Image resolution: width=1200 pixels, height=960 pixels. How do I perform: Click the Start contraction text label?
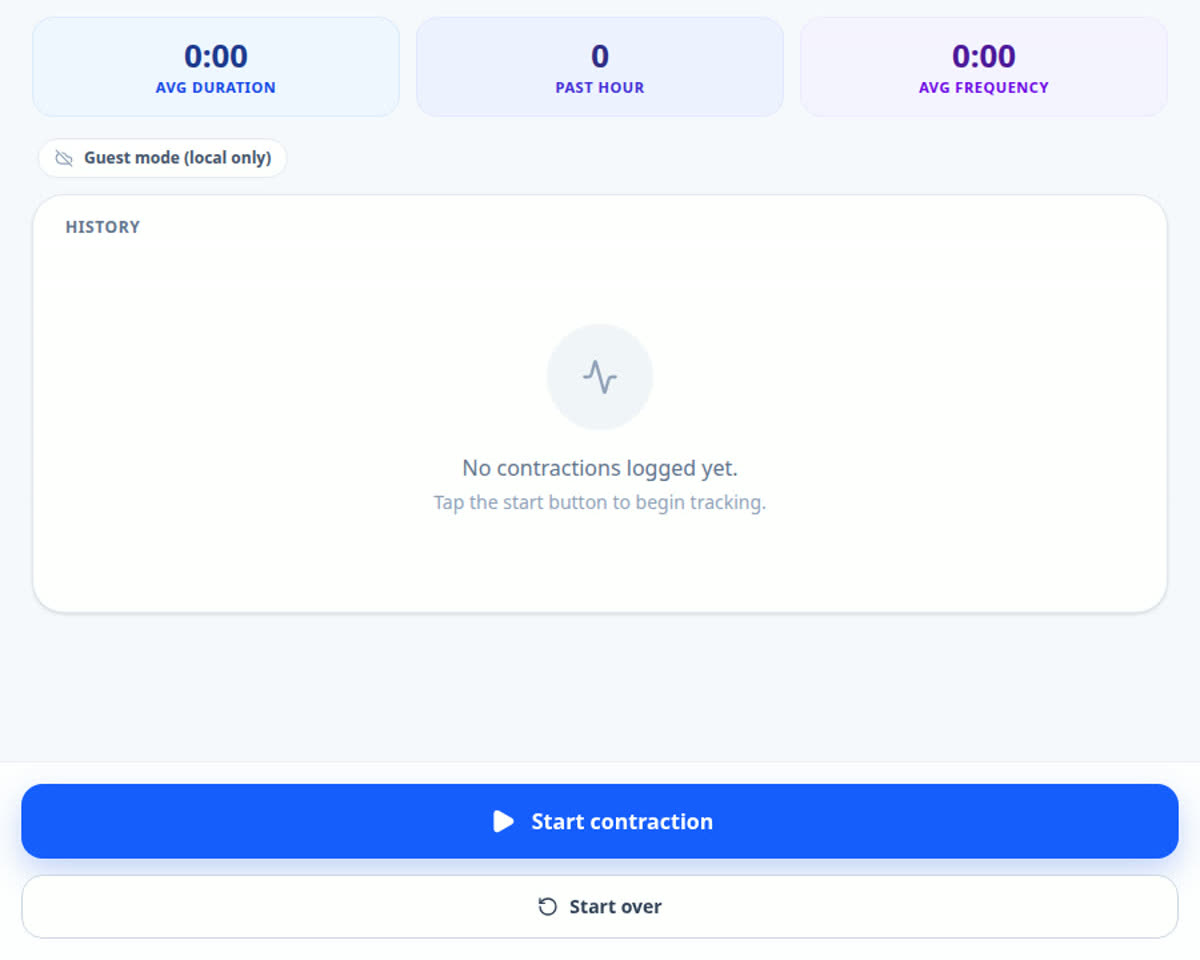(622, 822)
